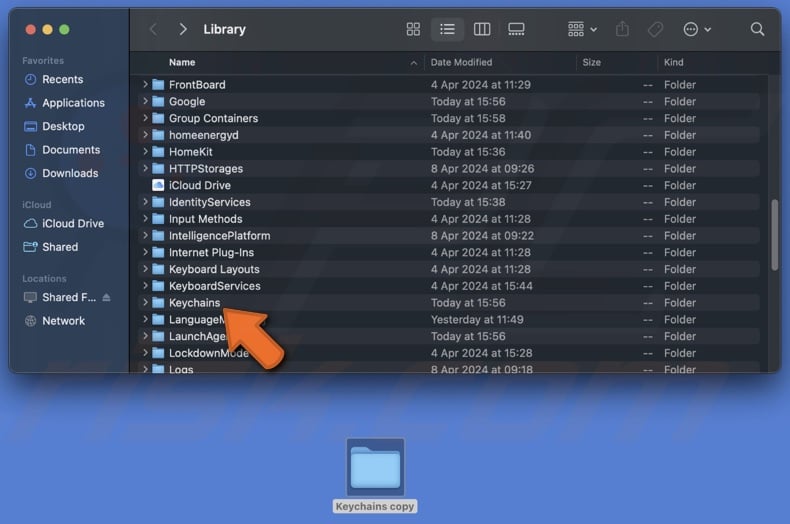Select the KeyboardServices row

pos(448,286)
